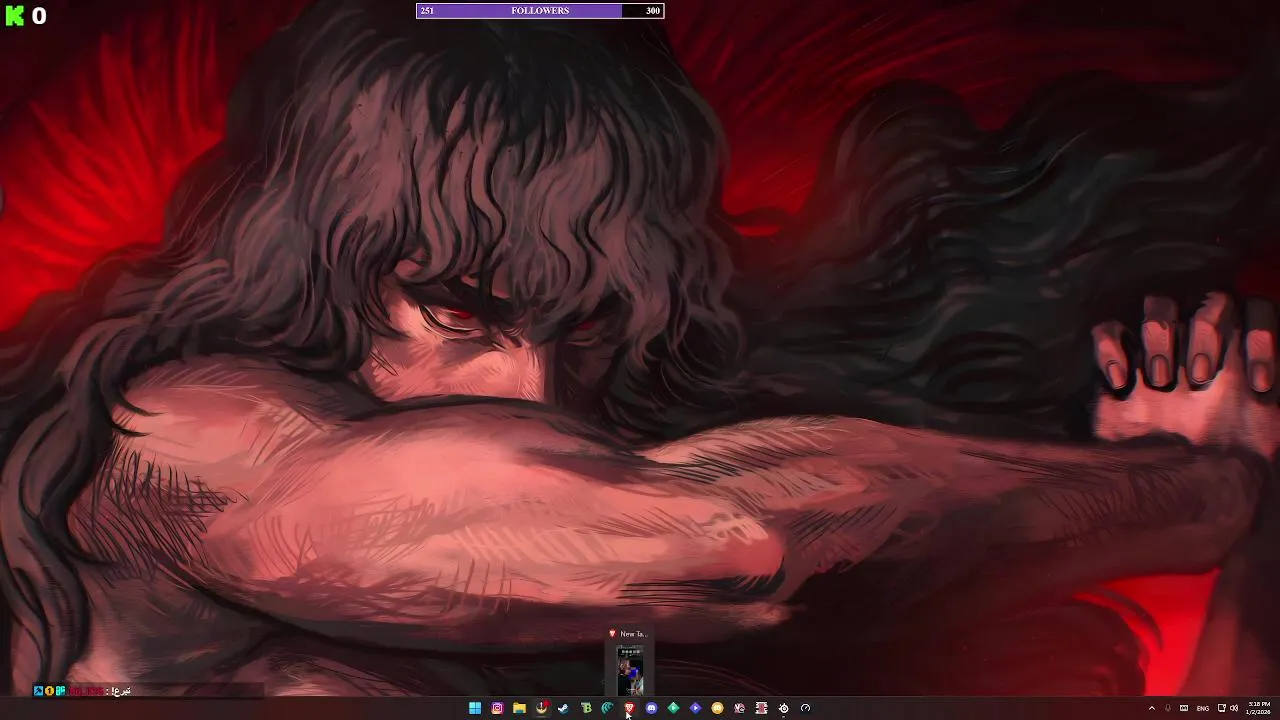Click the microphone tray icon
Viewport: 1280px width, 720px height.
coord(1168,708)
